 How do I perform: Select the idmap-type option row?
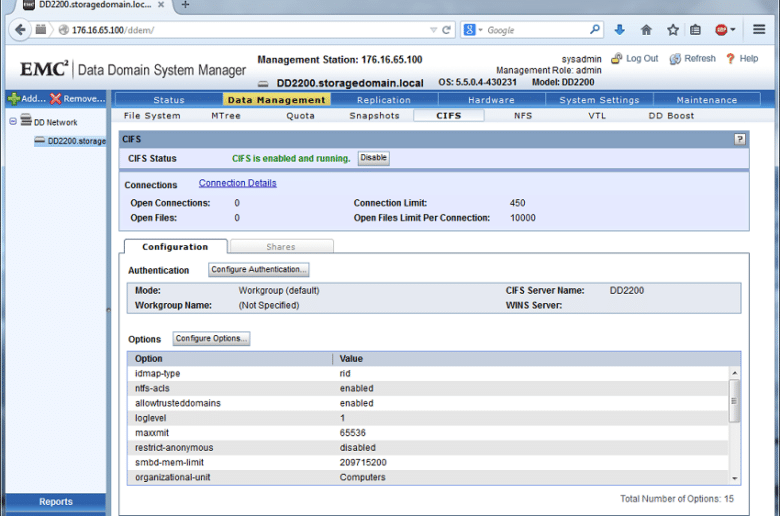428,373
